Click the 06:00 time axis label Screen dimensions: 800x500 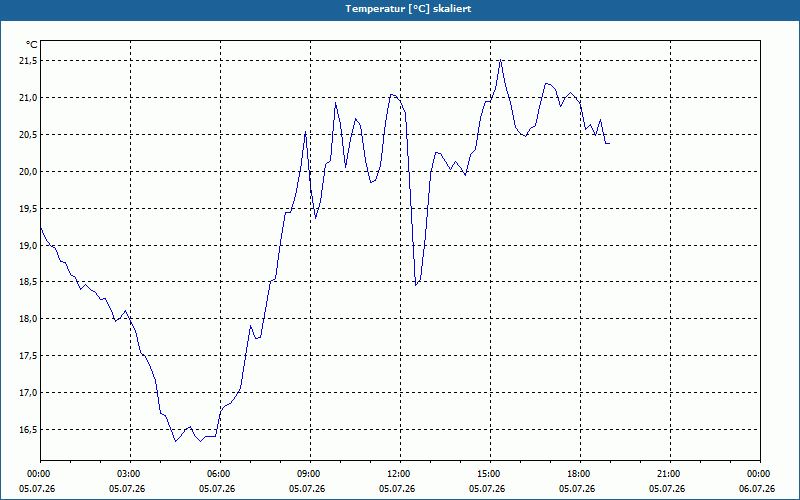click(220, 474)
